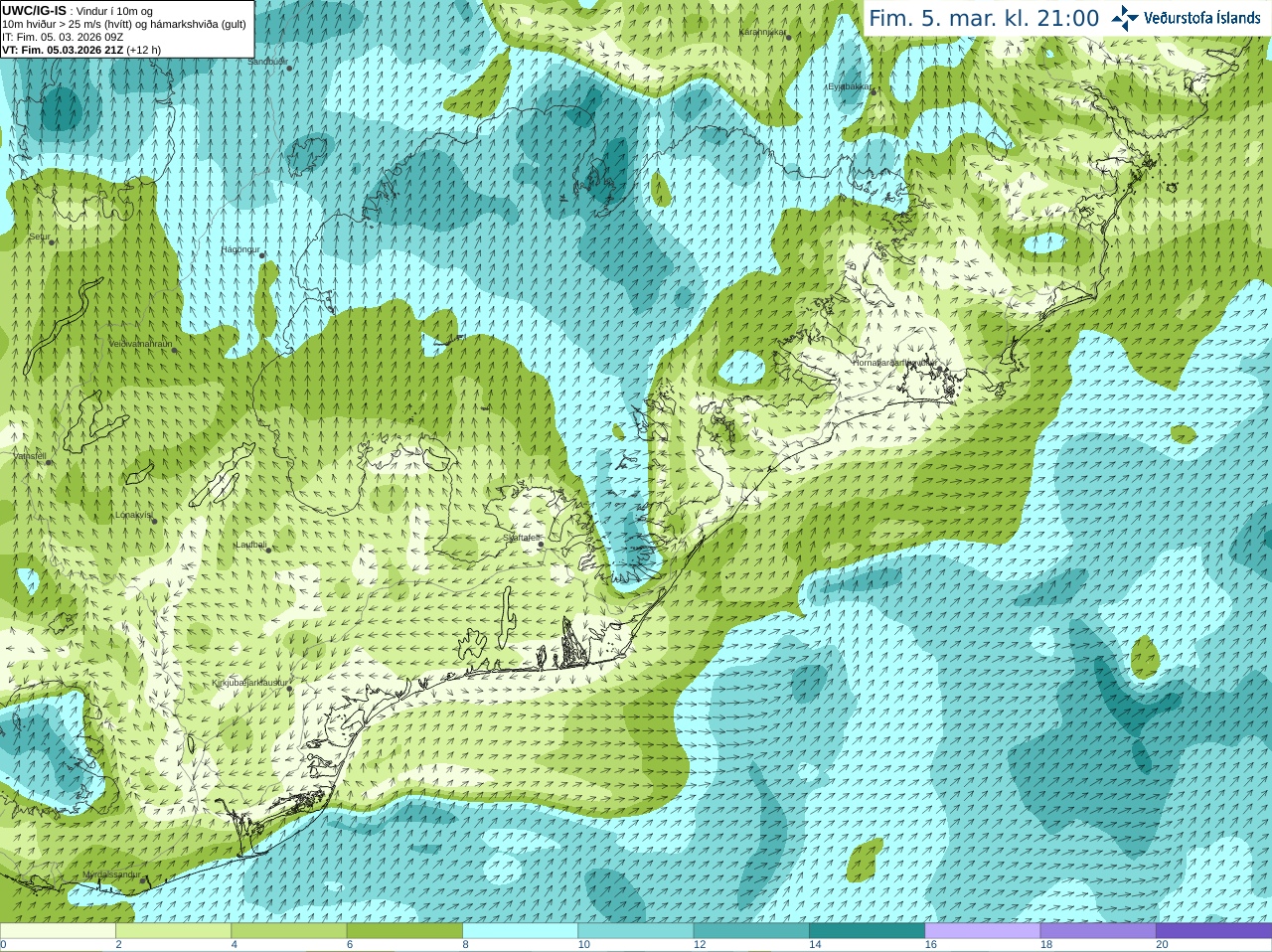Click the Mýrdalssandur station label
This screenshot has height=952, width=1272.
[110, 873]
